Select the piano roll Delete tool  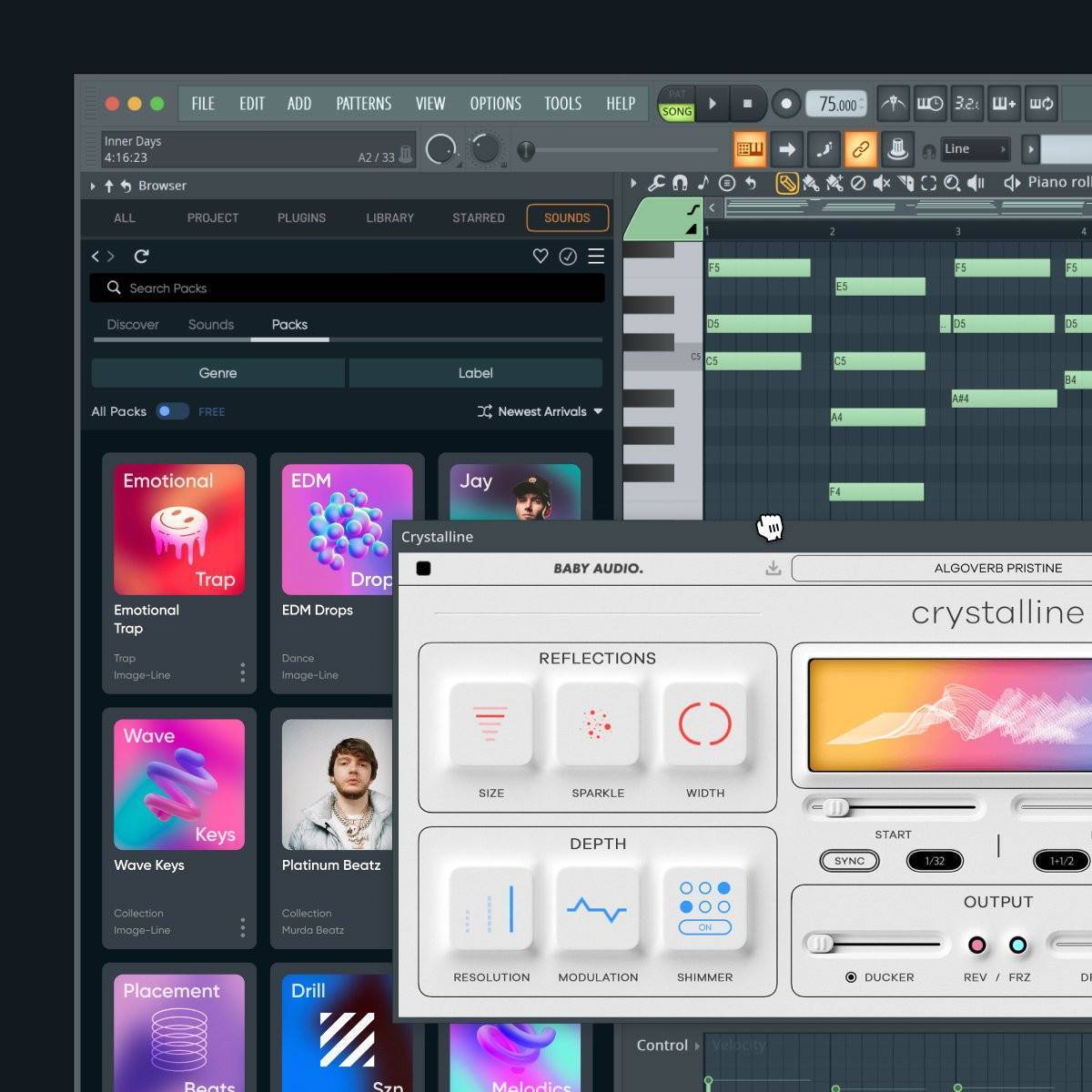[x=857, y=183]
